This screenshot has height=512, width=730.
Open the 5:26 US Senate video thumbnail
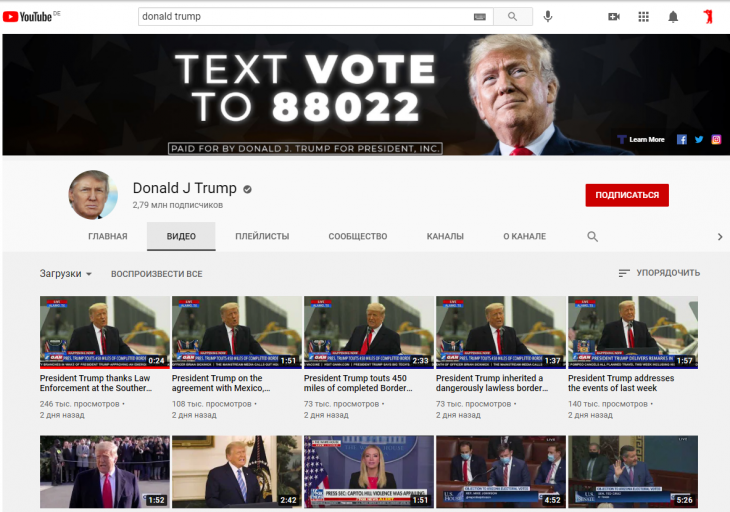633,472
